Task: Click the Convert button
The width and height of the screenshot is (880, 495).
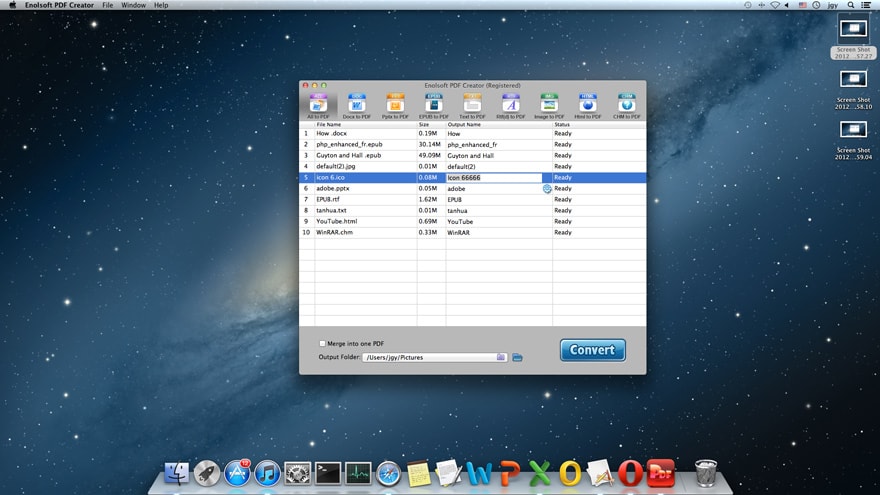Action: pyautogui.click(x=593, y=350)
